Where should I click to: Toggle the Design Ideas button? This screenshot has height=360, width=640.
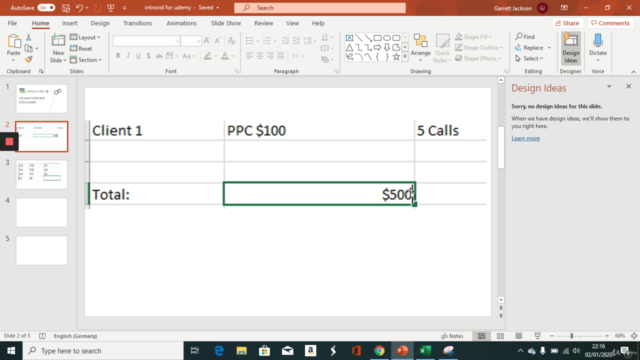[571, 48]
